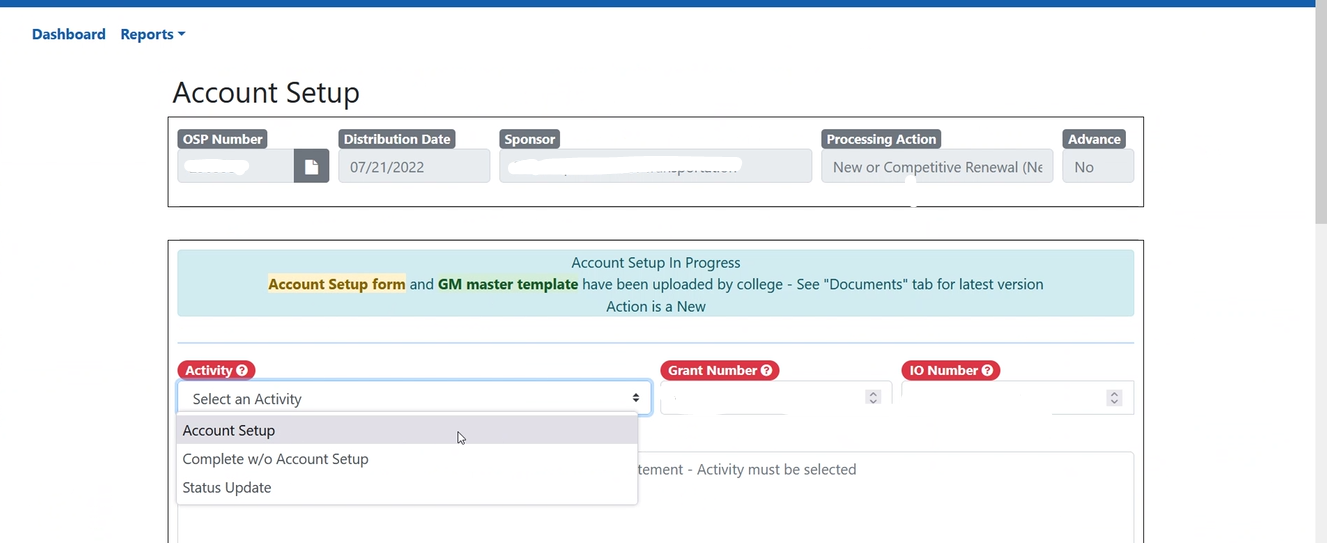Viewport: 1327px width, 543px height.
Task: Open the OSP Number document icon
Action: pos(311,167)
